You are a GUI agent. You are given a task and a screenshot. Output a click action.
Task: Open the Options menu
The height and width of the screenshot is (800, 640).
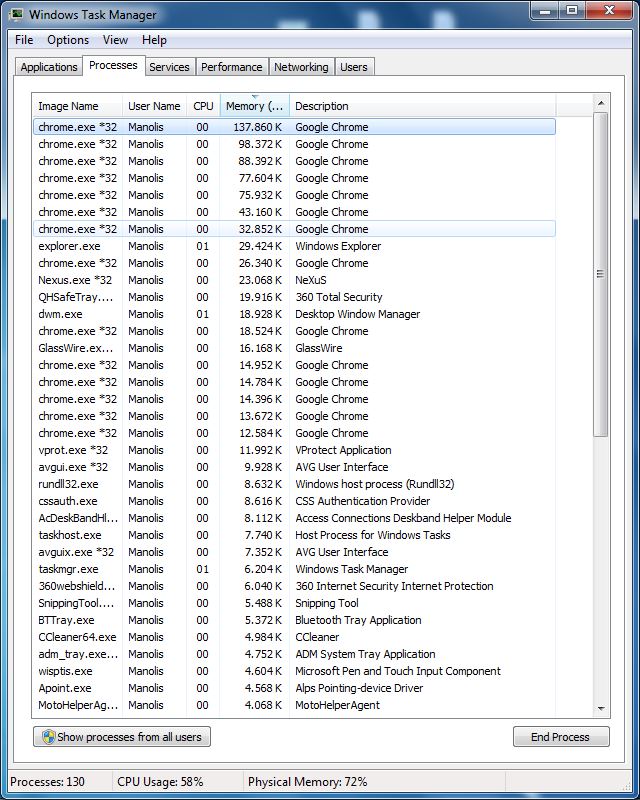click(x=68, y=40)
